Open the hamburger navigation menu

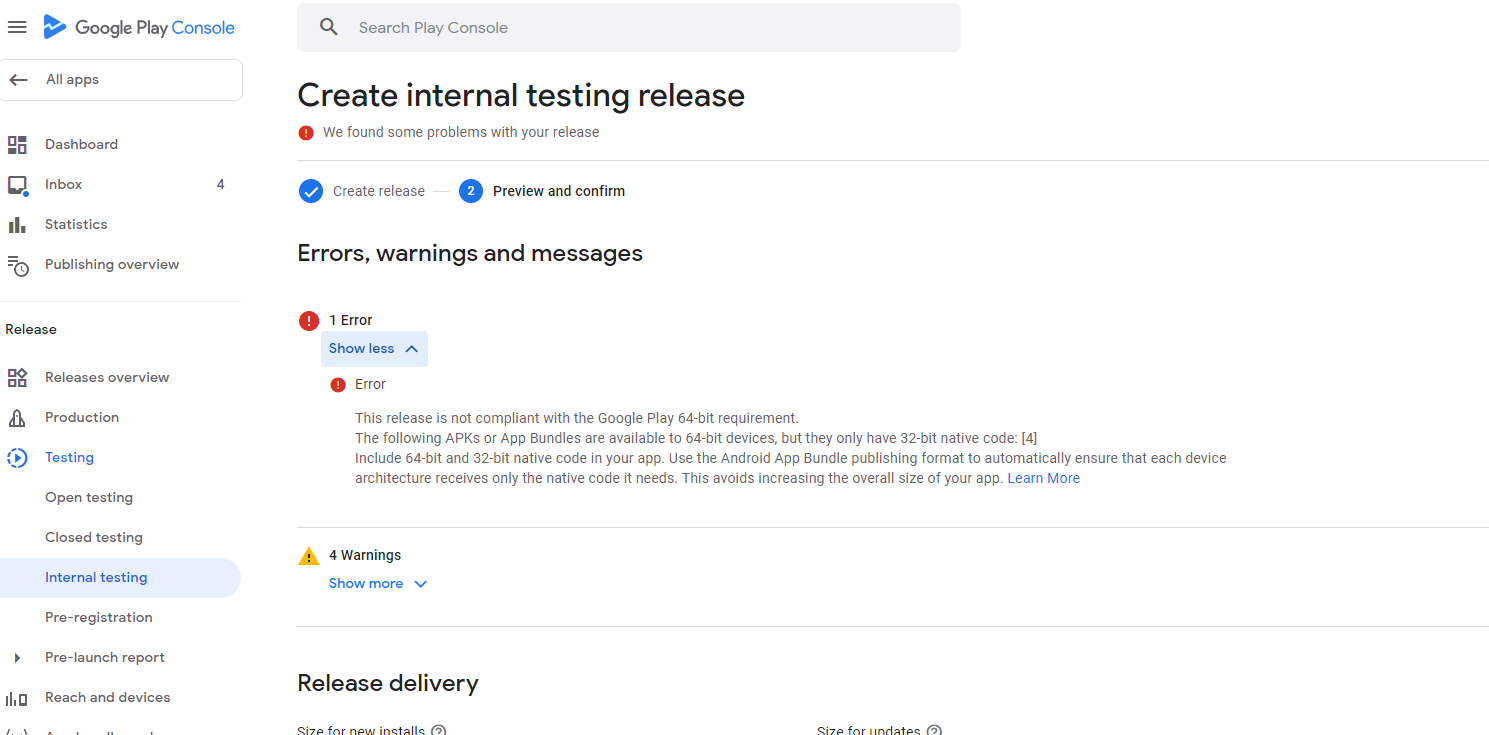pos(17,27)
